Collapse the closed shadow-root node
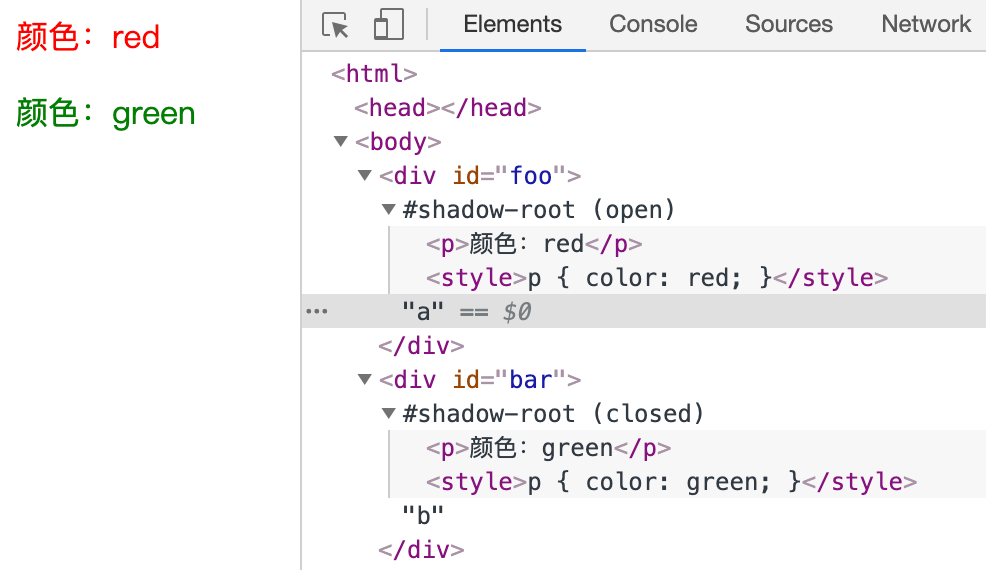 388,414
